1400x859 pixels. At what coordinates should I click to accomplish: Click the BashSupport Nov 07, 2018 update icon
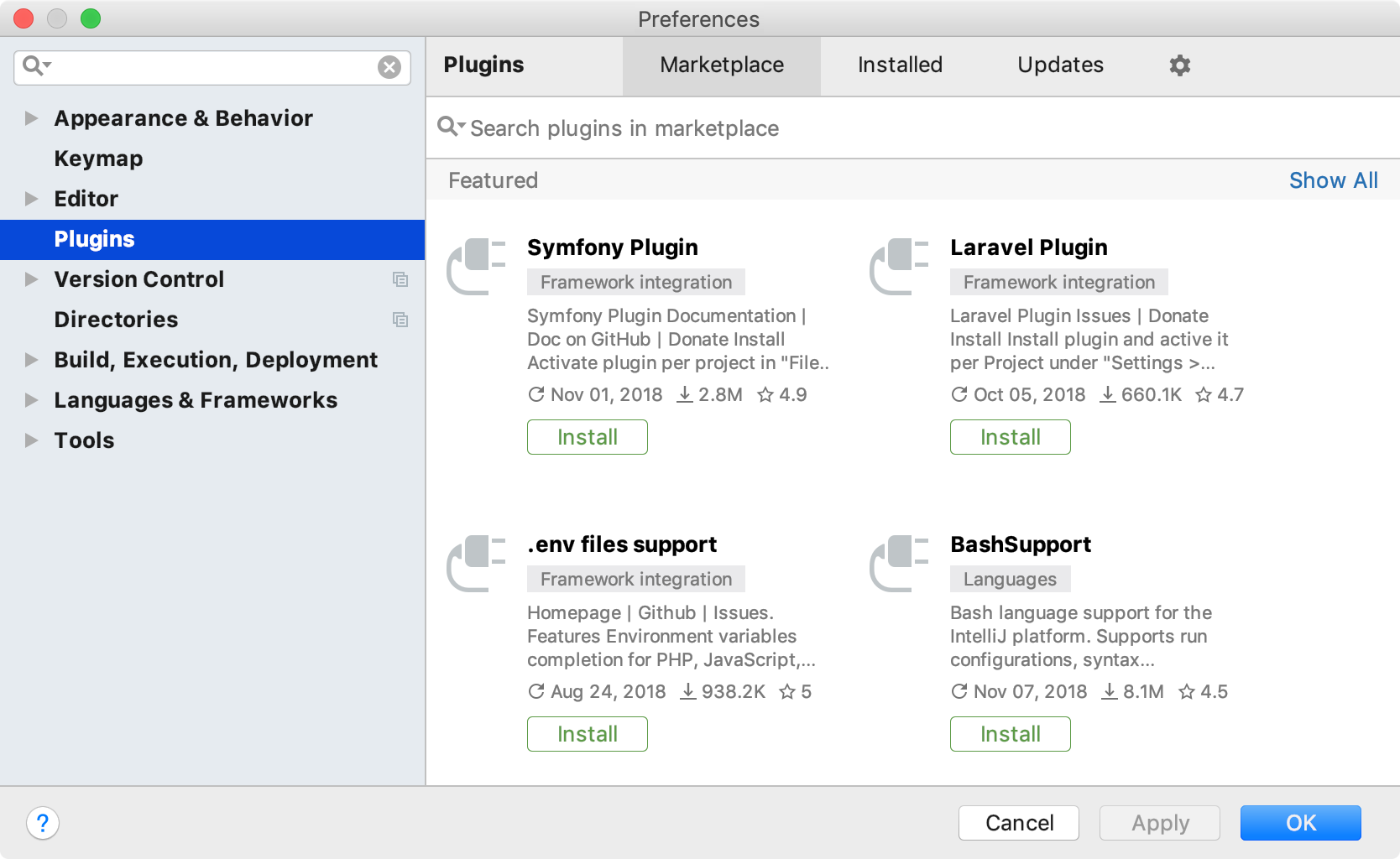pyautogui.click(x=959, y=691)
